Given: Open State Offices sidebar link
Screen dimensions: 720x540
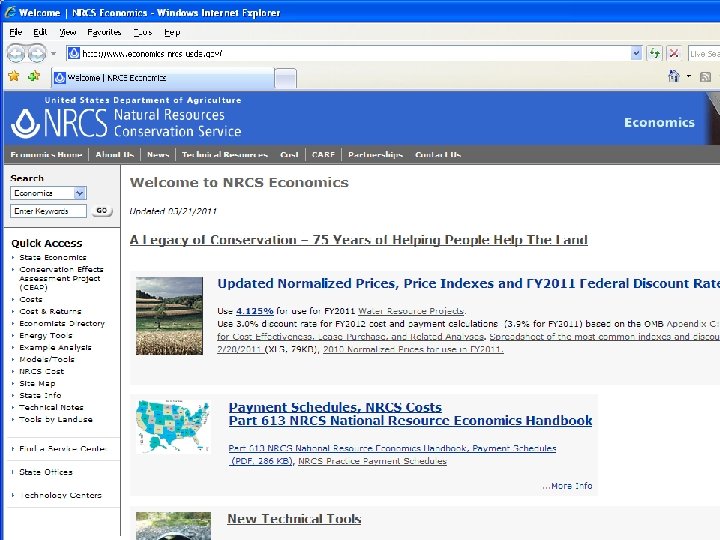Looking at the screenshot, I should pyautogui.click(x=46, y=472).
